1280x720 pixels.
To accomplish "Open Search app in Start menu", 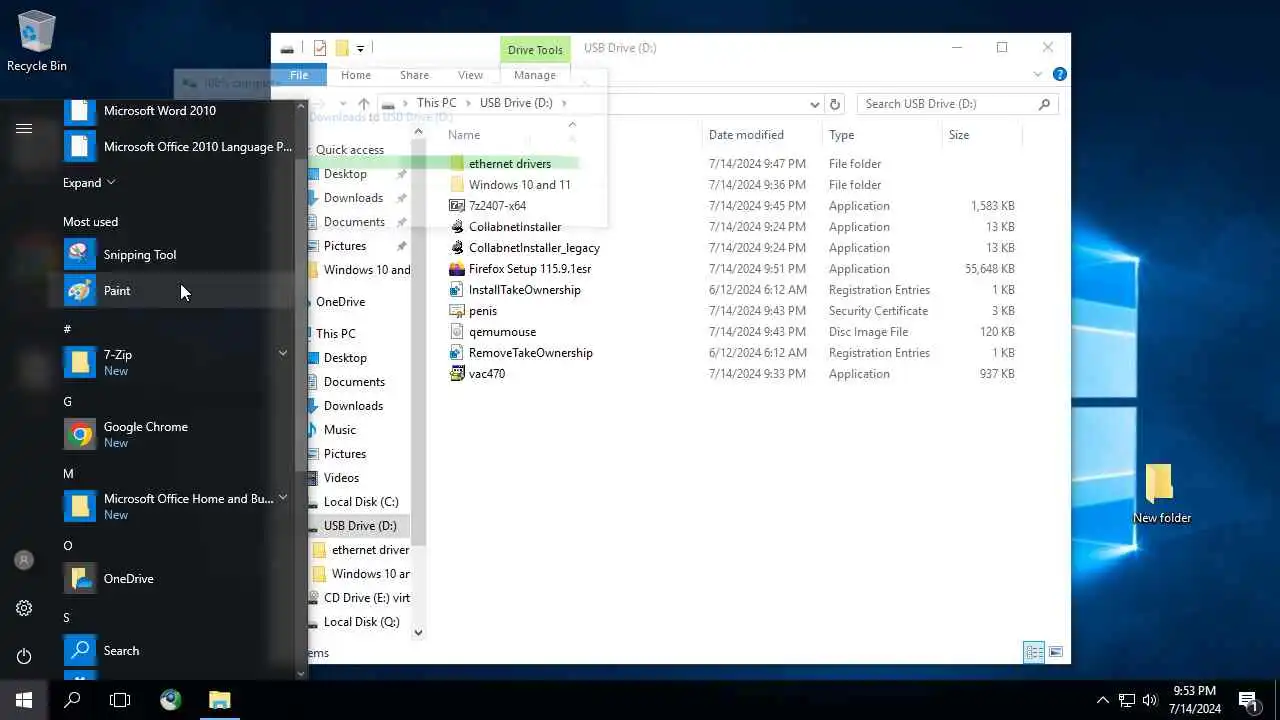I will pos(178,650).
